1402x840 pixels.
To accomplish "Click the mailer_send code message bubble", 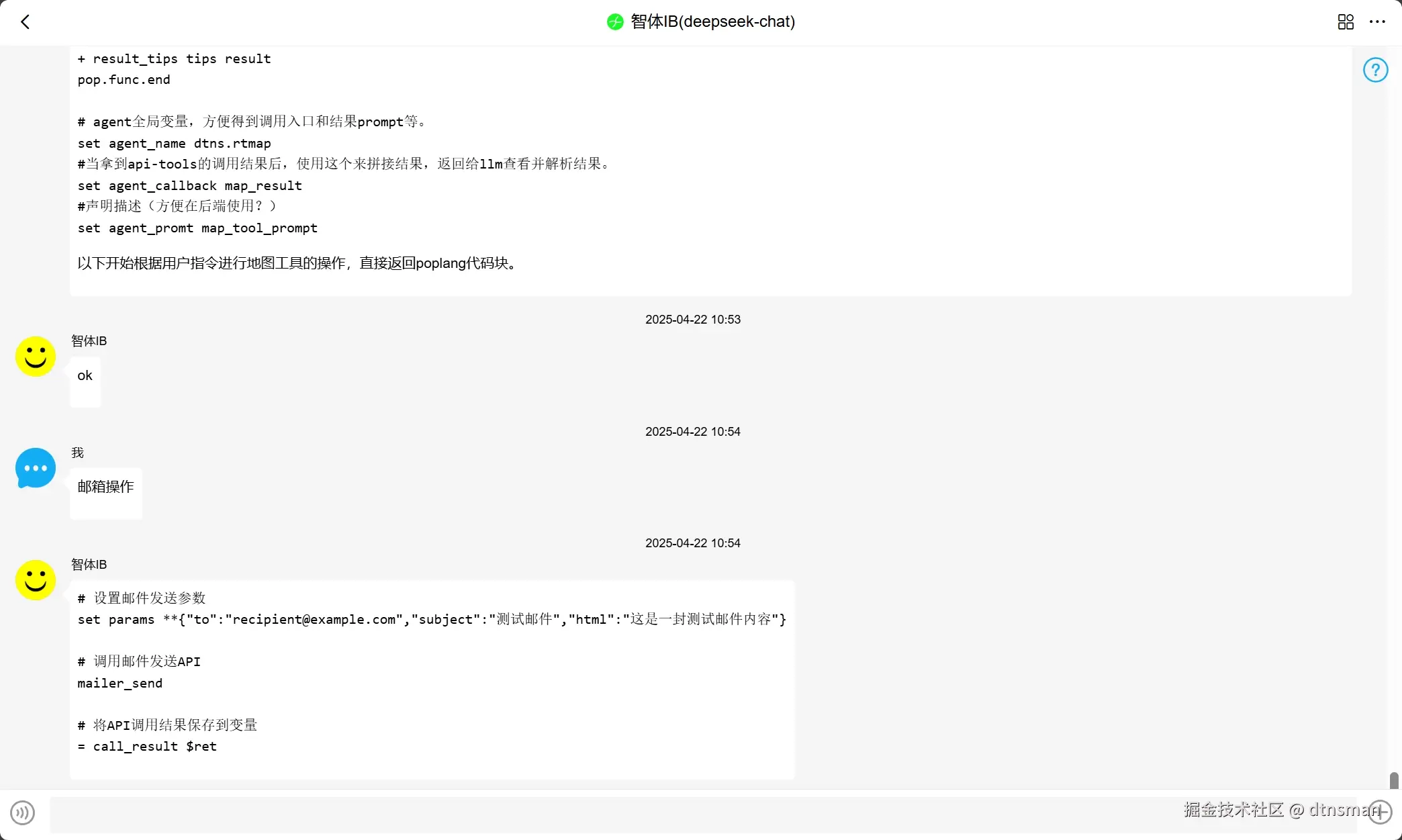I will coord(431,678).
